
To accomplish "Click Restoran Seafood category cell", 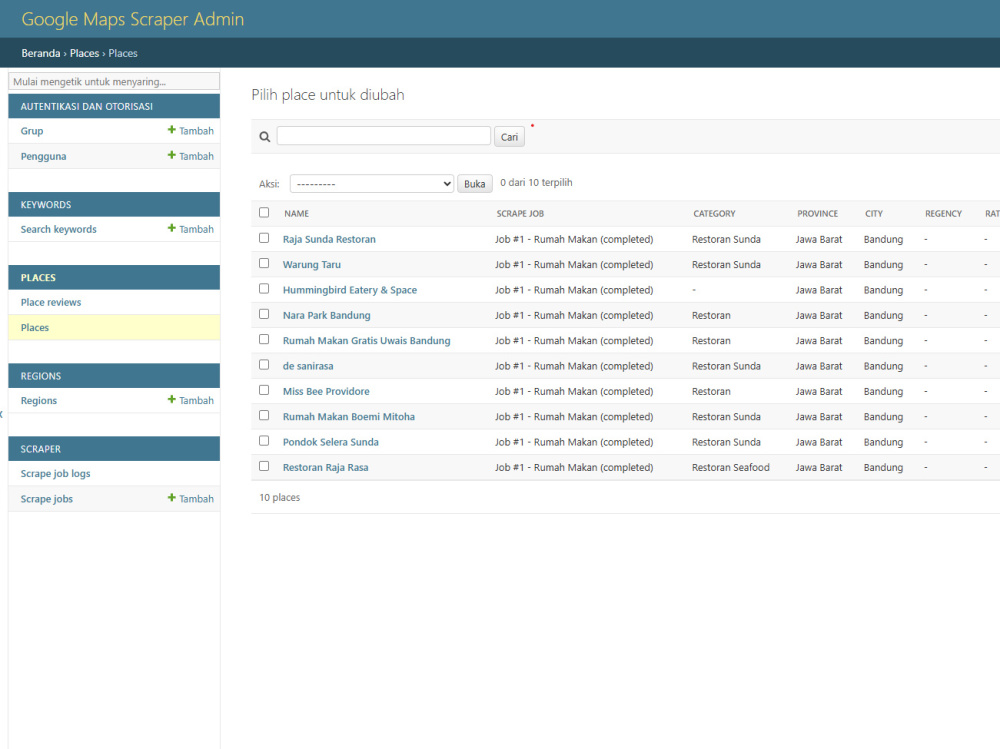I will [731, 468].
